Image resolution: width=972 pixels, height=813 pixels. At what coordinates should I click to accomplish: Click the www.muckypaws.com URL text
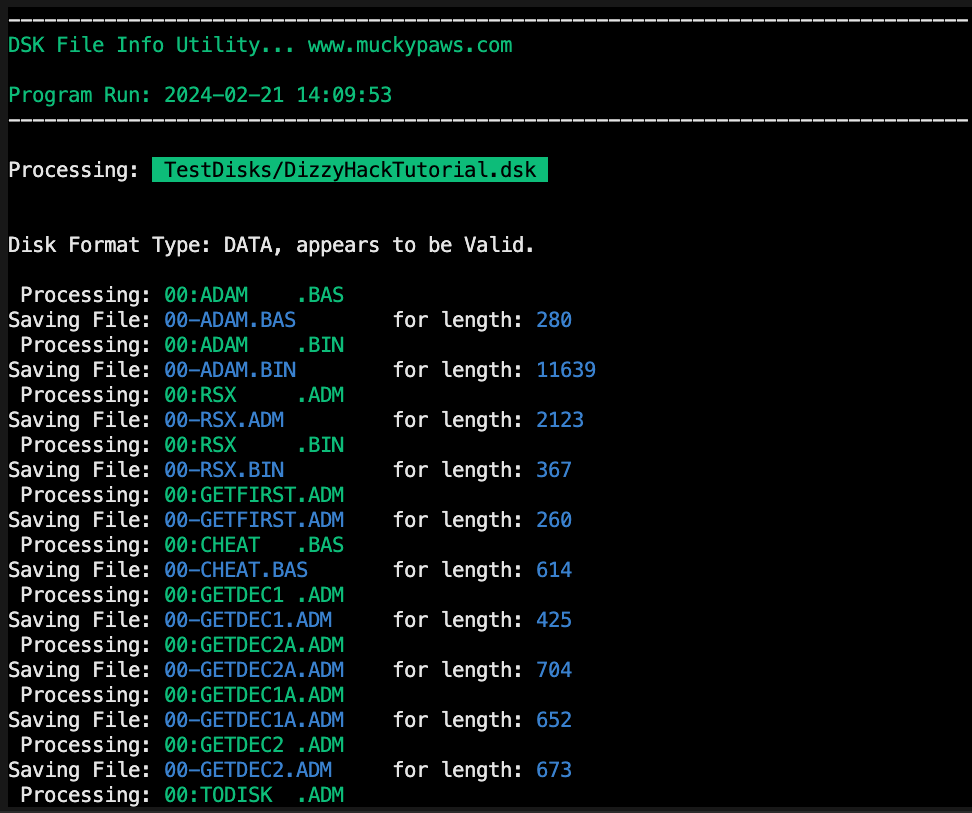click(410, 45)
